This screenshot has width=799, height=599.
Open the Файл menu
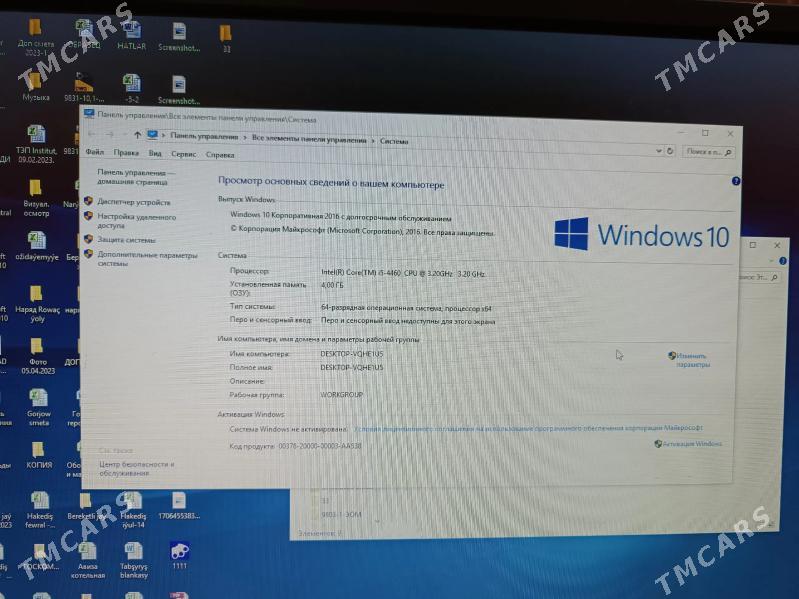click(95, 153)
